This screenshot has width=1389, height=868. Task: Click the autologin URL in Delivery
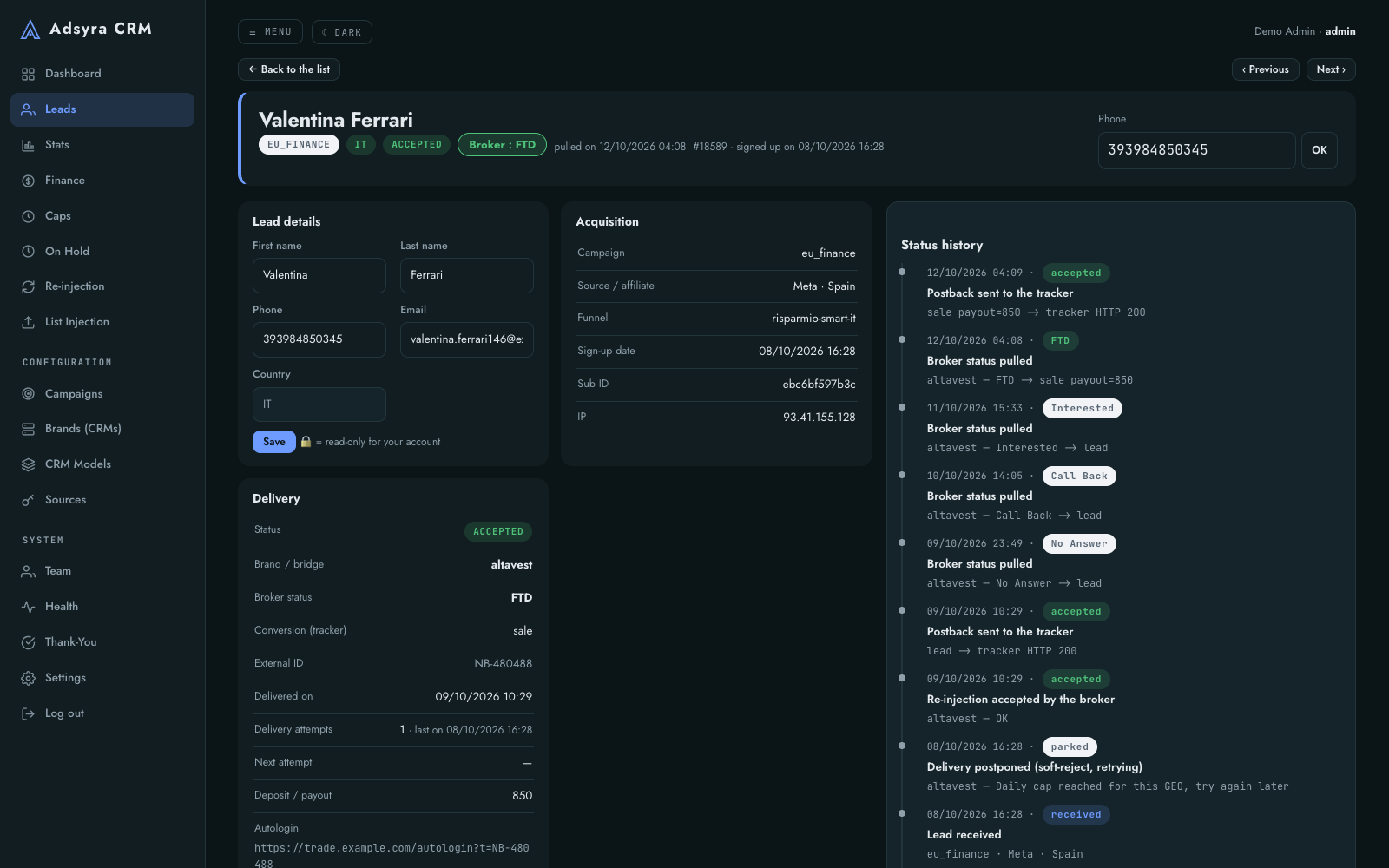pos(392,856)
